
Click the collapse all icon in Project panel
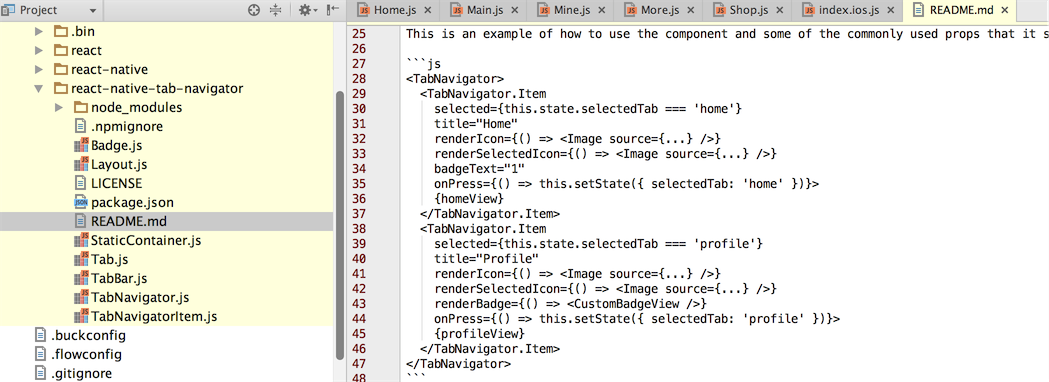(x=275, y=10)
